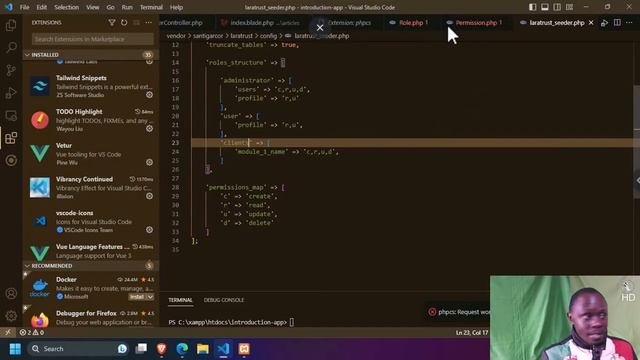Viewport: 640px width, 360px height.
Task: Close the laratrust_seeder.php tab
Action: 591,23
